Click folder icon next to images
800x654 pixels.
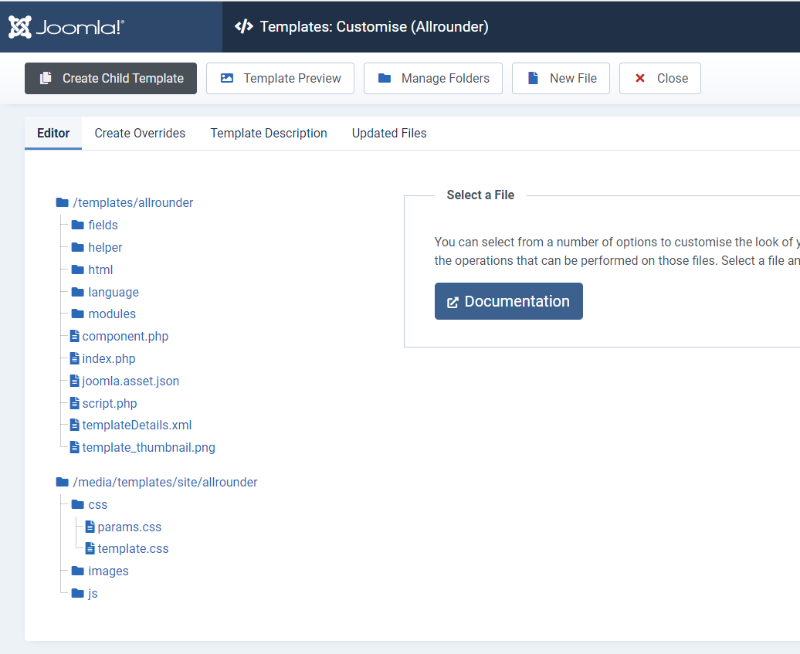[x=78, y=570]
